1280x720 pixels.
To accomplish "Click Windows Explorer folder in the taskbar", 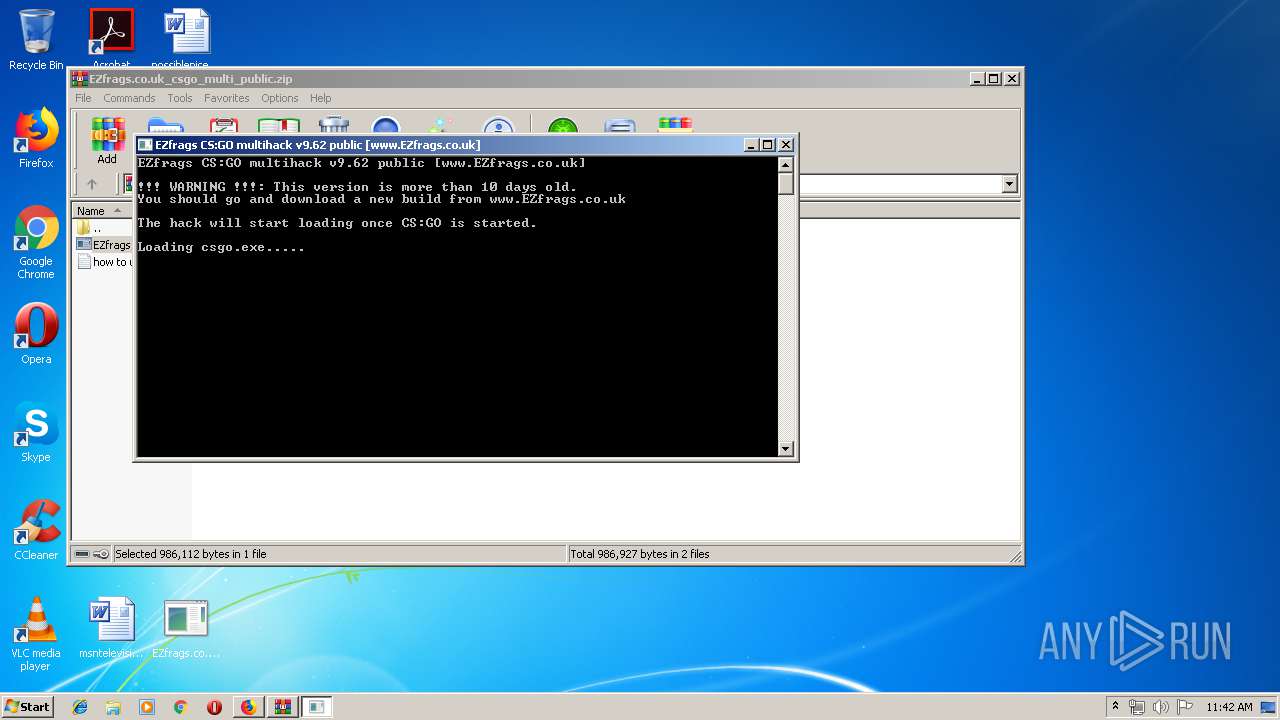I will click(x=113, y=707).
